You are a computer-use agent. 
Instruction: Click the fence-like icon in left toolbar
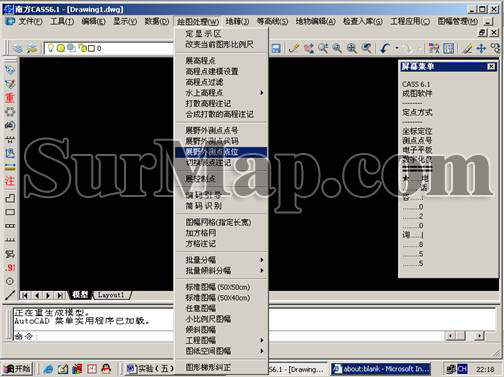(10, 239)
